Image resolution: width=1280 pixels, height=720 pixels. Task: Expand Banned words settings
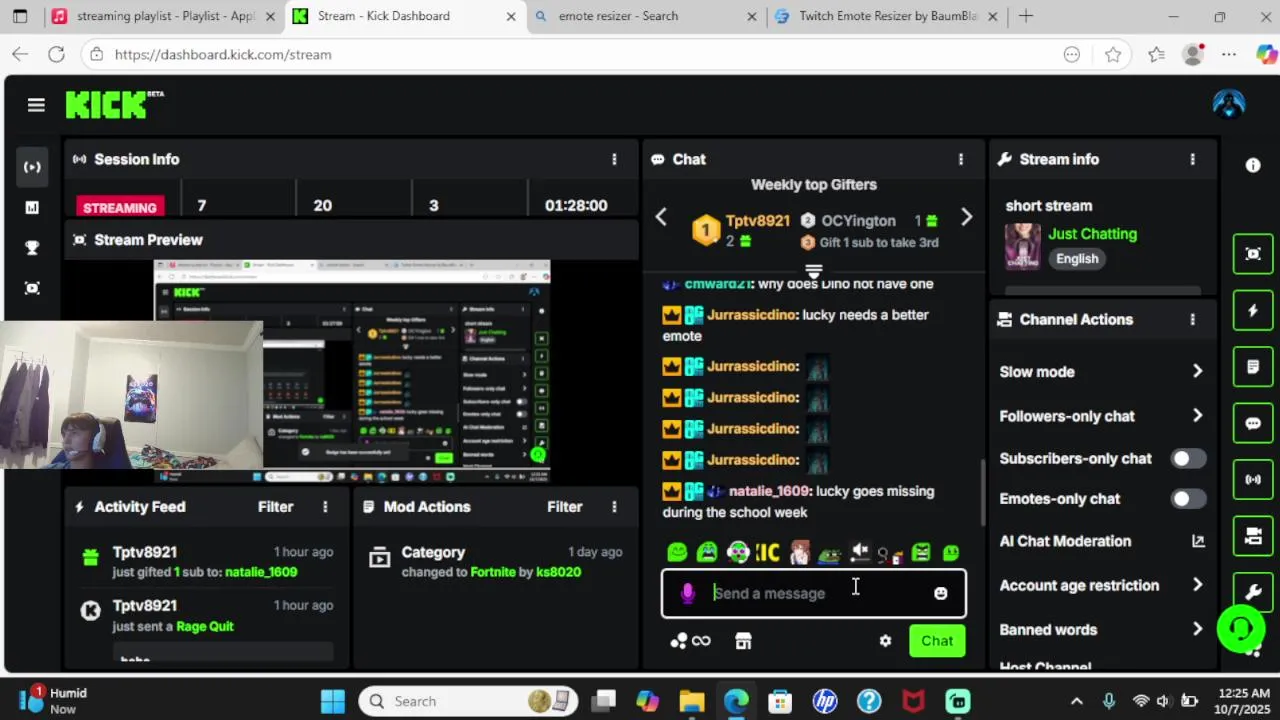[1198, 629]
